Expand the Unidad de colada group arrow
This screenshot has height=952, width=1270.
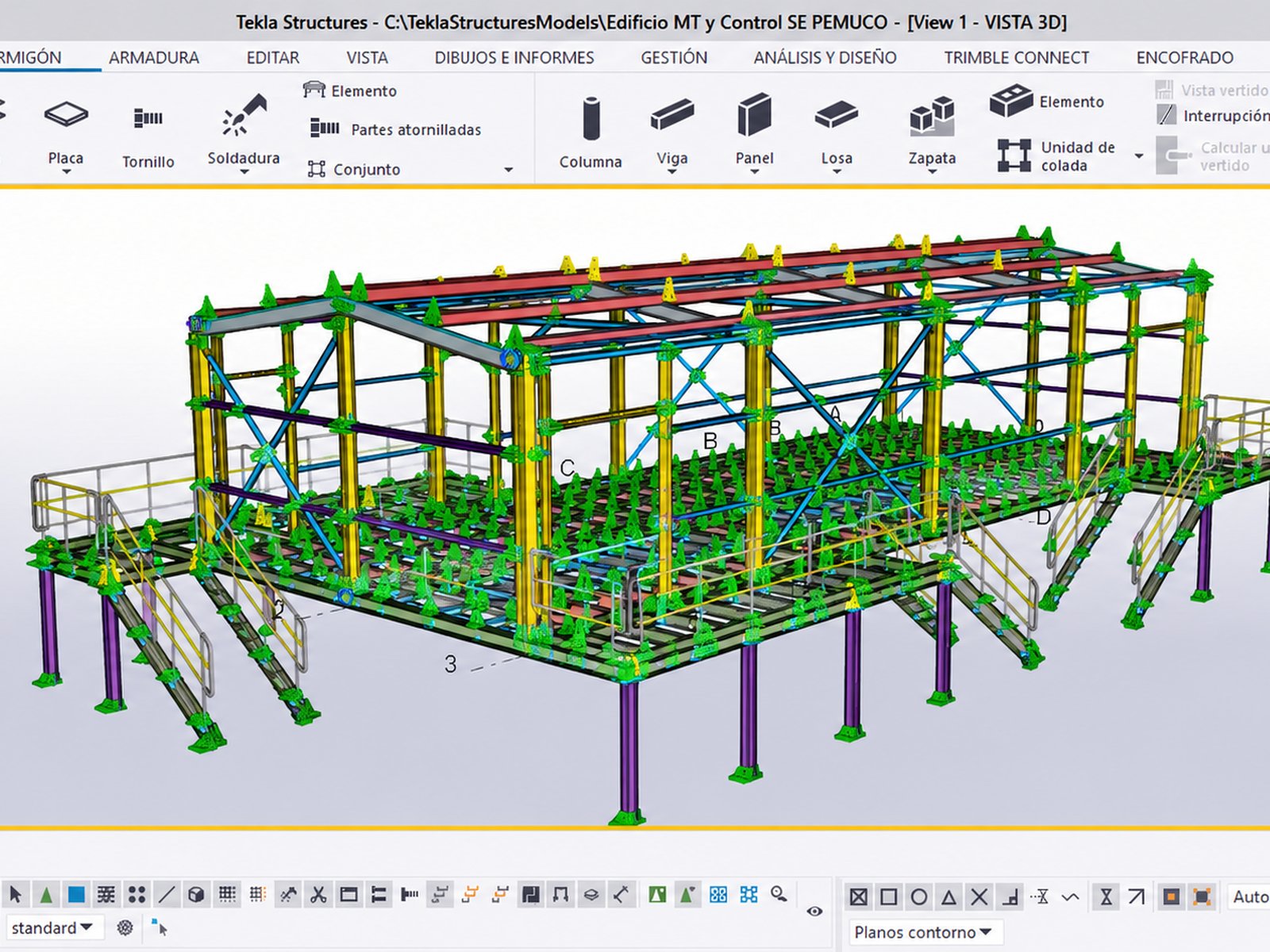point(1139,156)
